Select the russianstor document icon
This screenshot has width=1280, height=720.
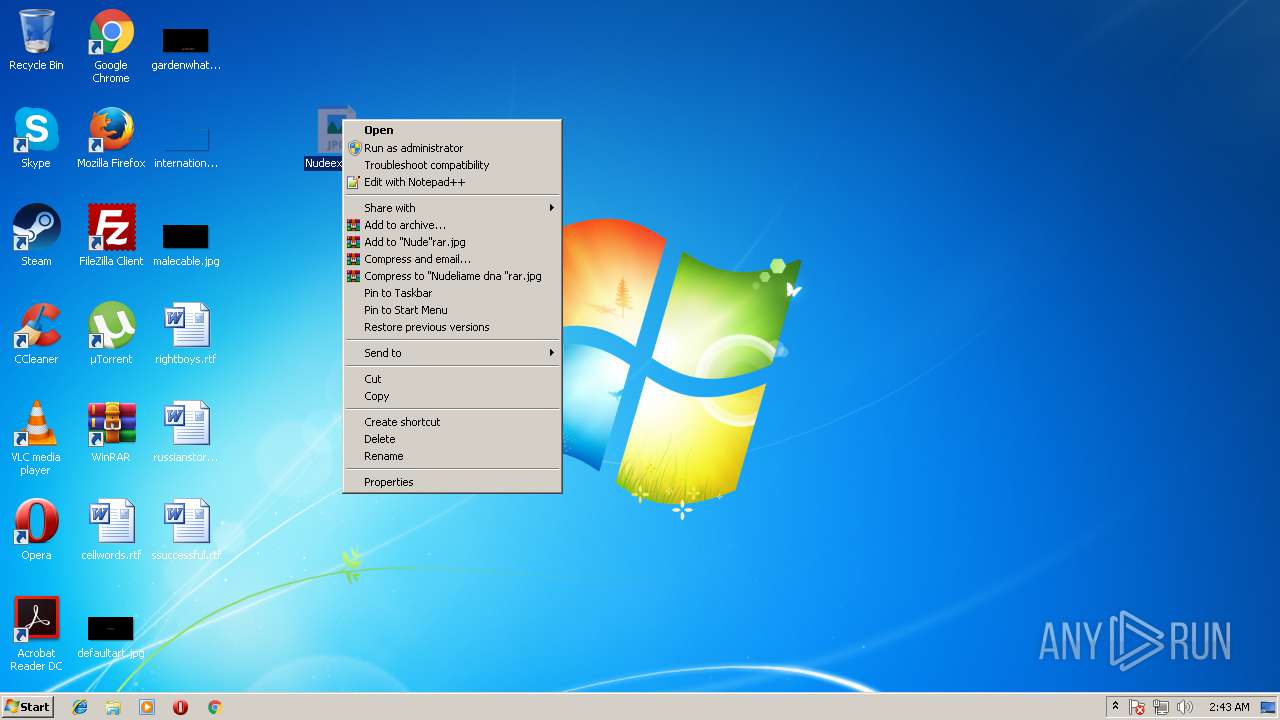coord(186,432)
